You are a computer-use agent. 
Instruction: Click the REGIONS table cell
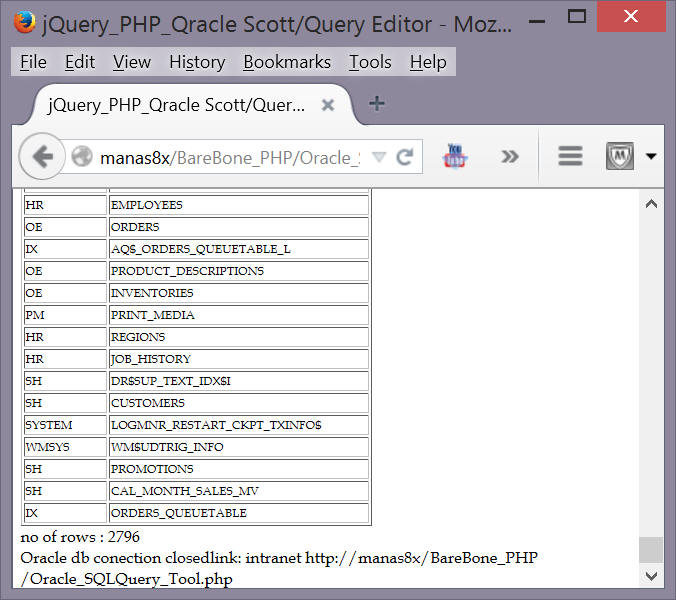click(x=239, y=337)
